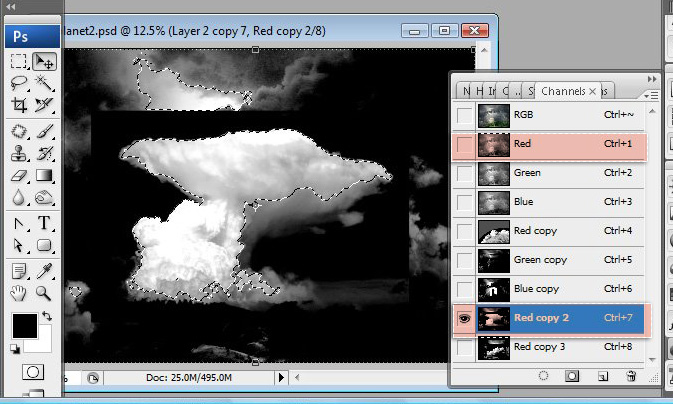Screen dimensions: 673x404
Task: Select the Lasso tool
Action: 18,82
